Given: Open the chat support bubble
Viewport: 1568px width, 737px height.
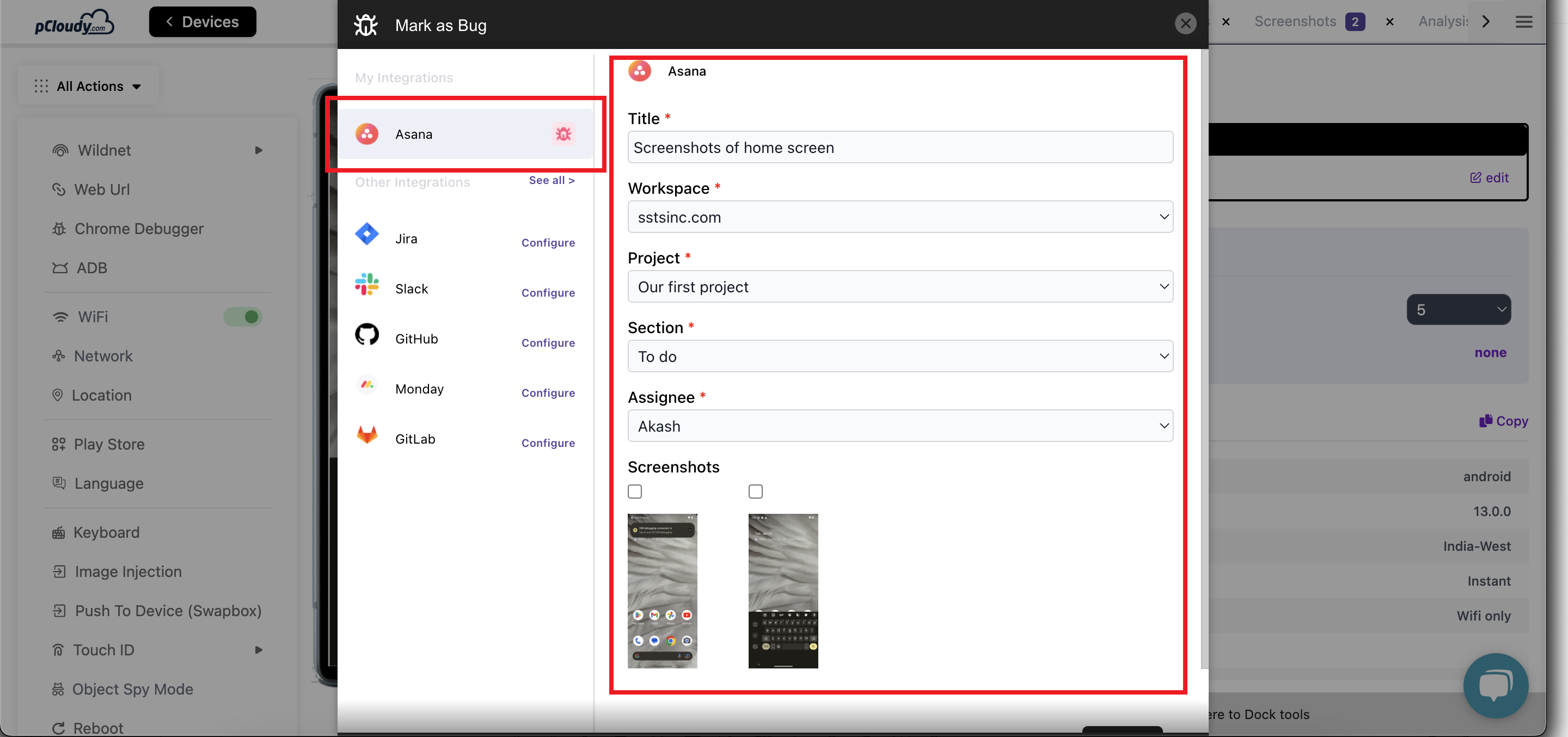Looking at the screenshot, I should [x=1495, y=685].
